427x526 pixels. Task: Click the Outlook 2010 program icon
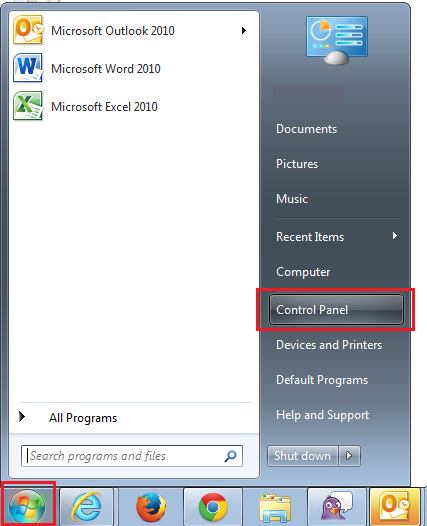click(28, 30)
